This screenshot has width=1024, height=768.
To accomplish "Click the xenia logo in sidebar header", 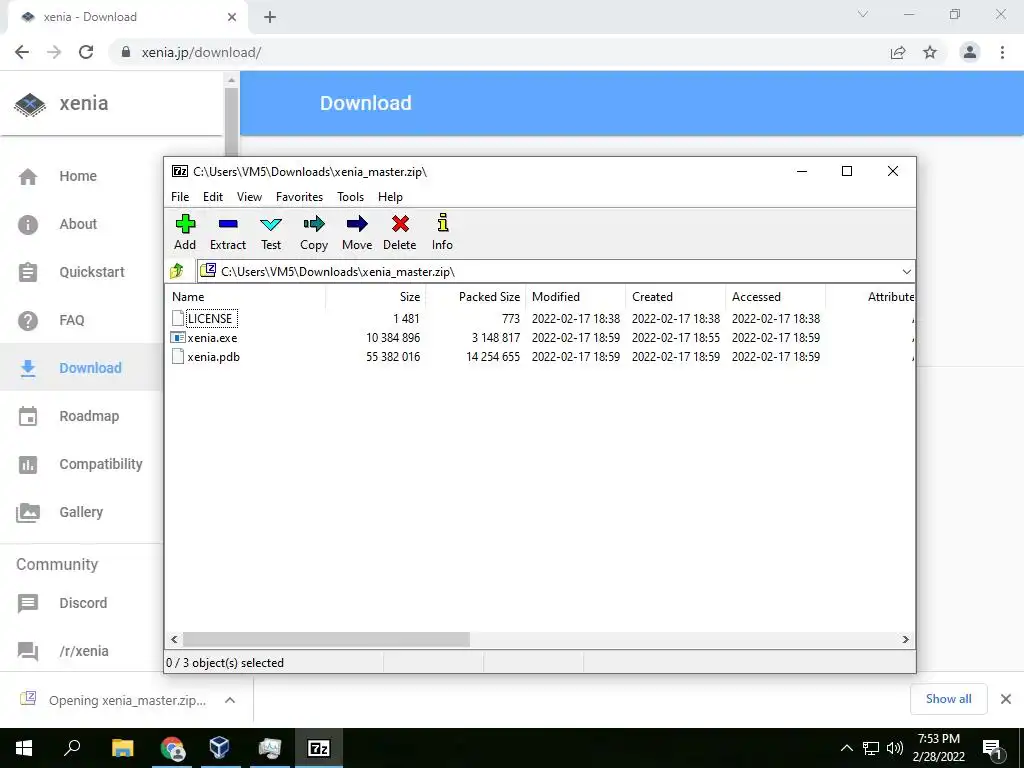I will [x=30, y=104].
